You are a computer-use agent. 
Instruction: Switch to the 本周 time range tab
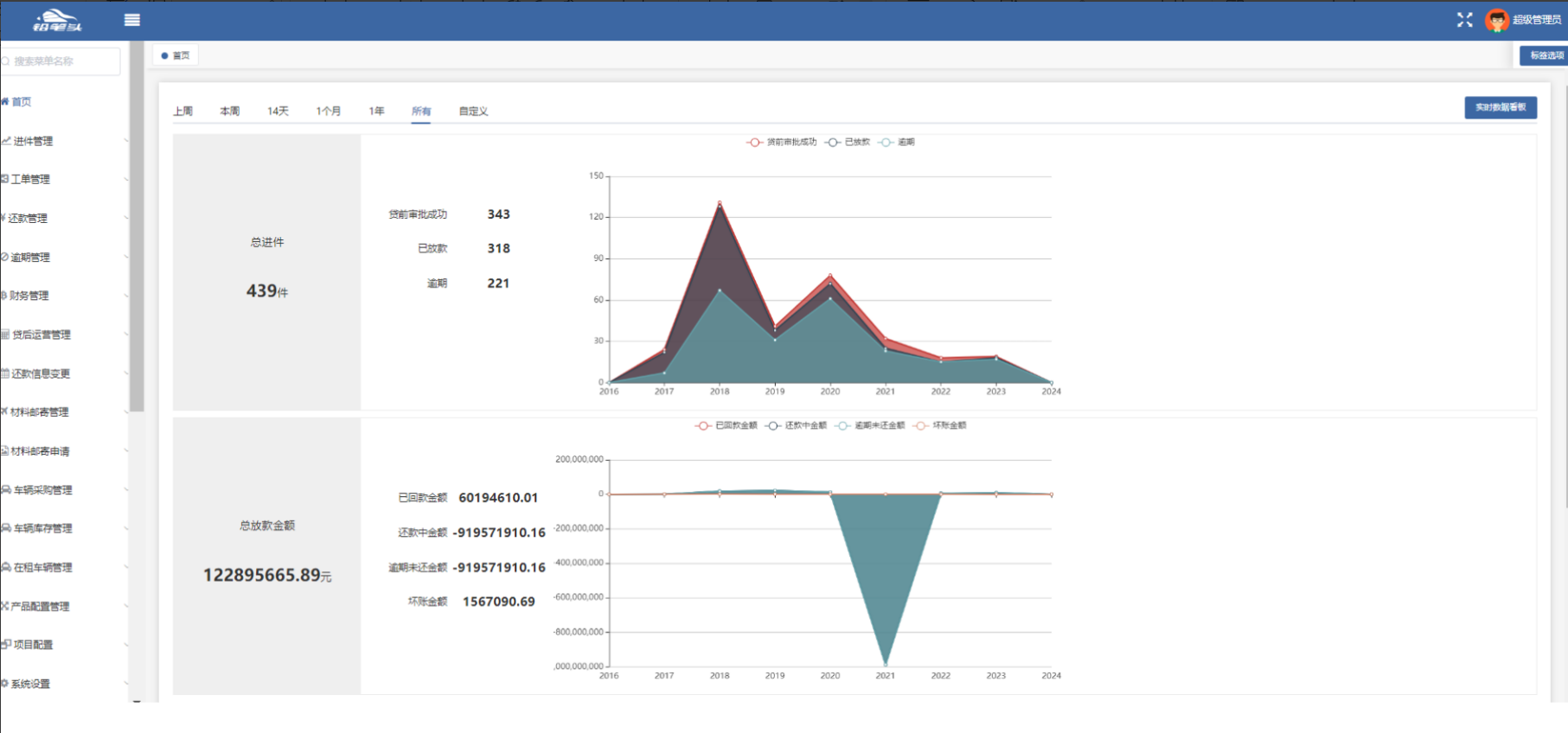[x=230, y=112]
